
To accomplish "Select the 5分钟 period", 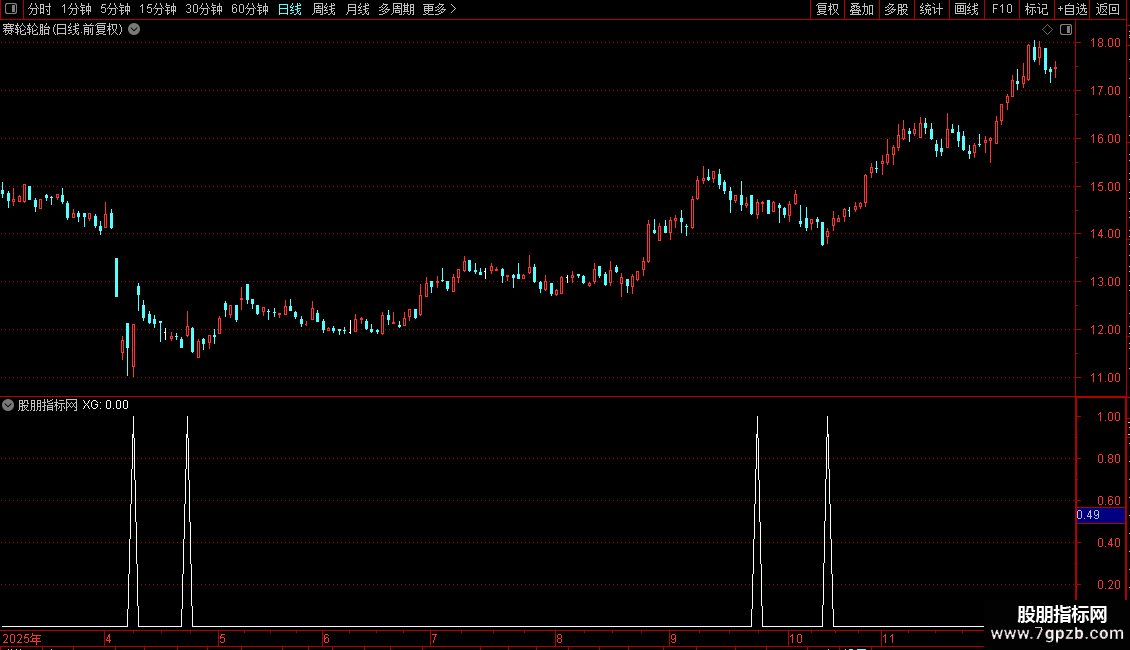I will 115,9.
